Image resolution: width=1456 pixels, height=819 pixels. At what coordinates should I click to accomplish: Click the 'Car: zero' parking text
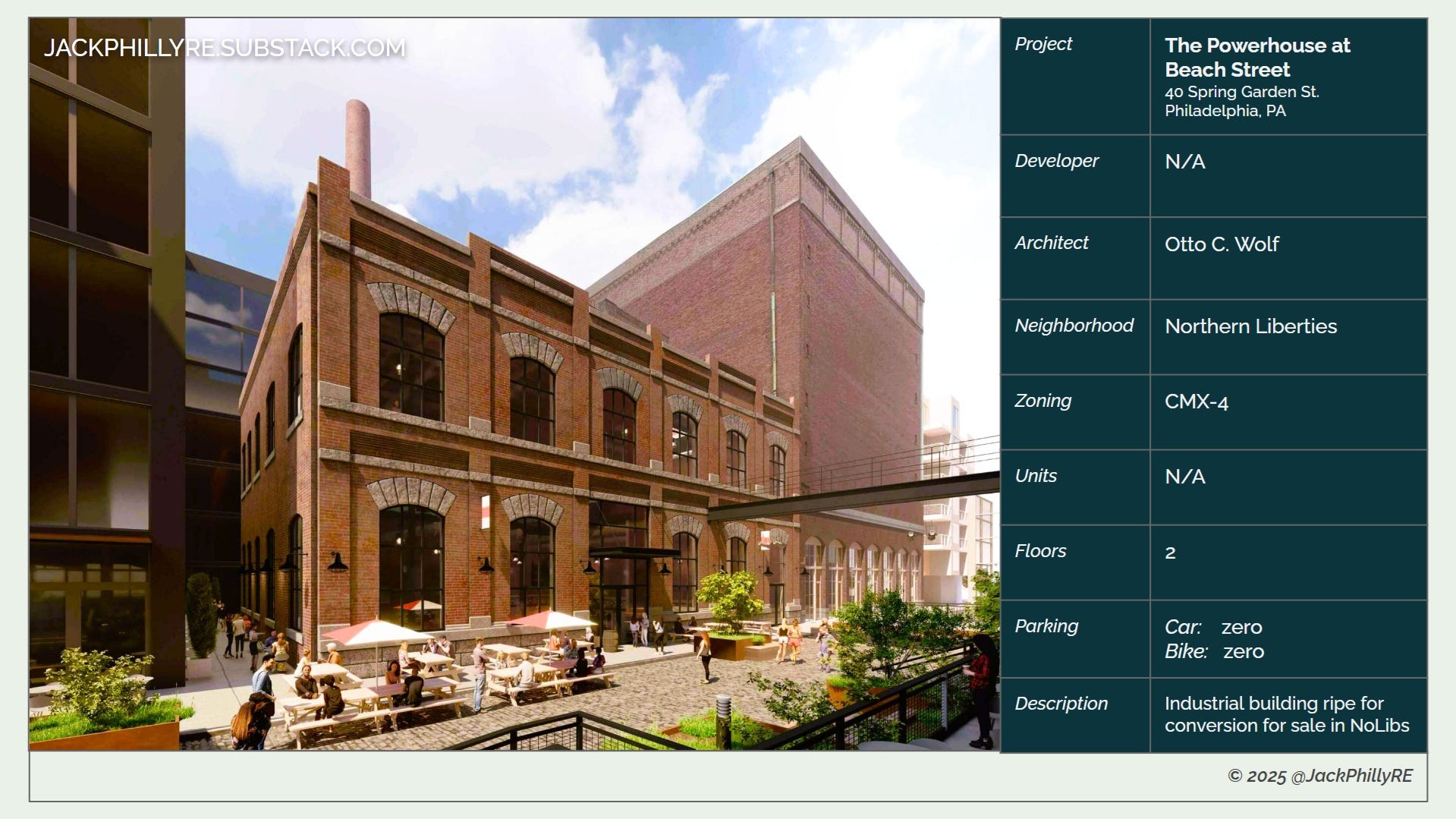[1213, 627]
